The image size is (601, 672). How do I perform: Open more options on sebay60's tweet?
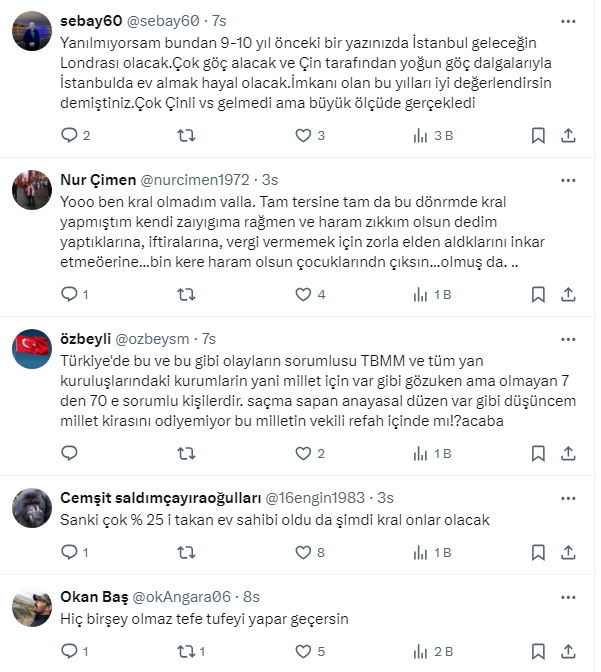click(568, 21)
